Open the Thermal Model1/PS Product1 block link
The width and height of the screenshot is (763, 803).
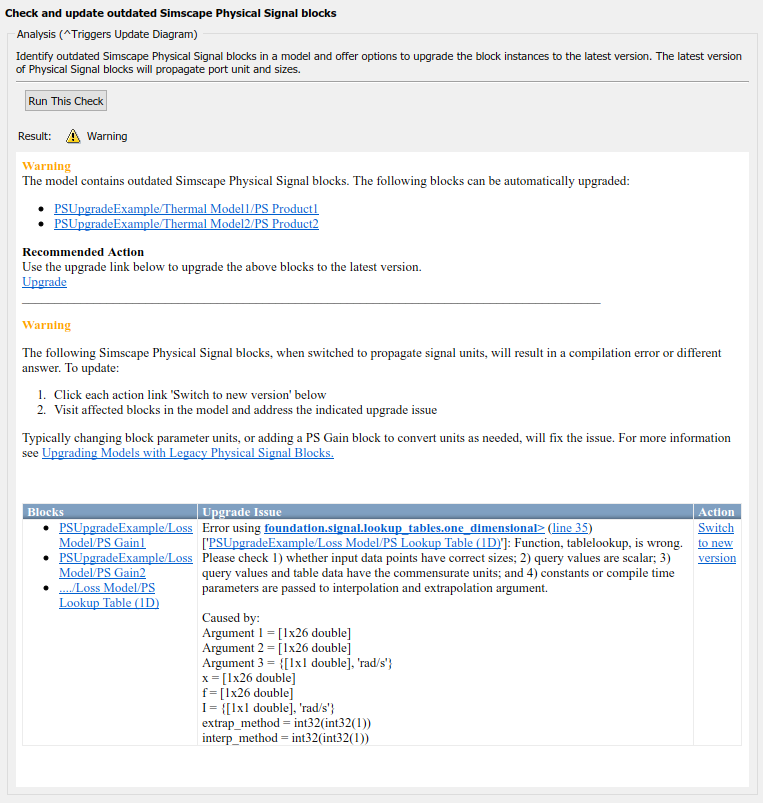[186, 209]
